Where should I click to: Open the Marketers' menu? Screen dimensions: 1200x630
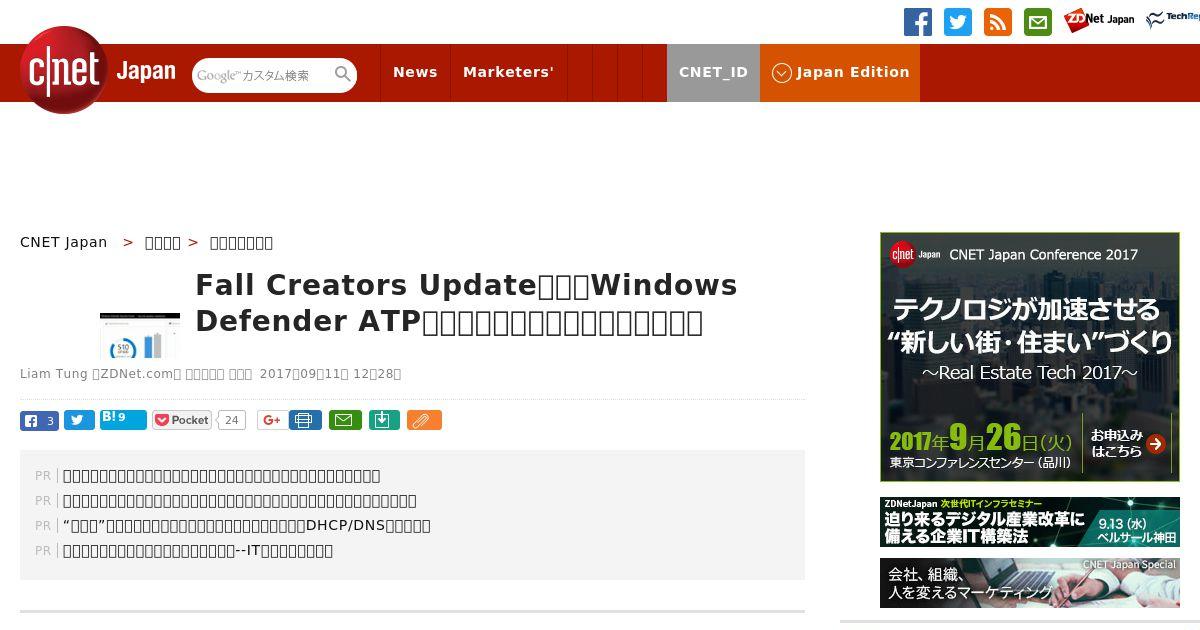(508, 72)
